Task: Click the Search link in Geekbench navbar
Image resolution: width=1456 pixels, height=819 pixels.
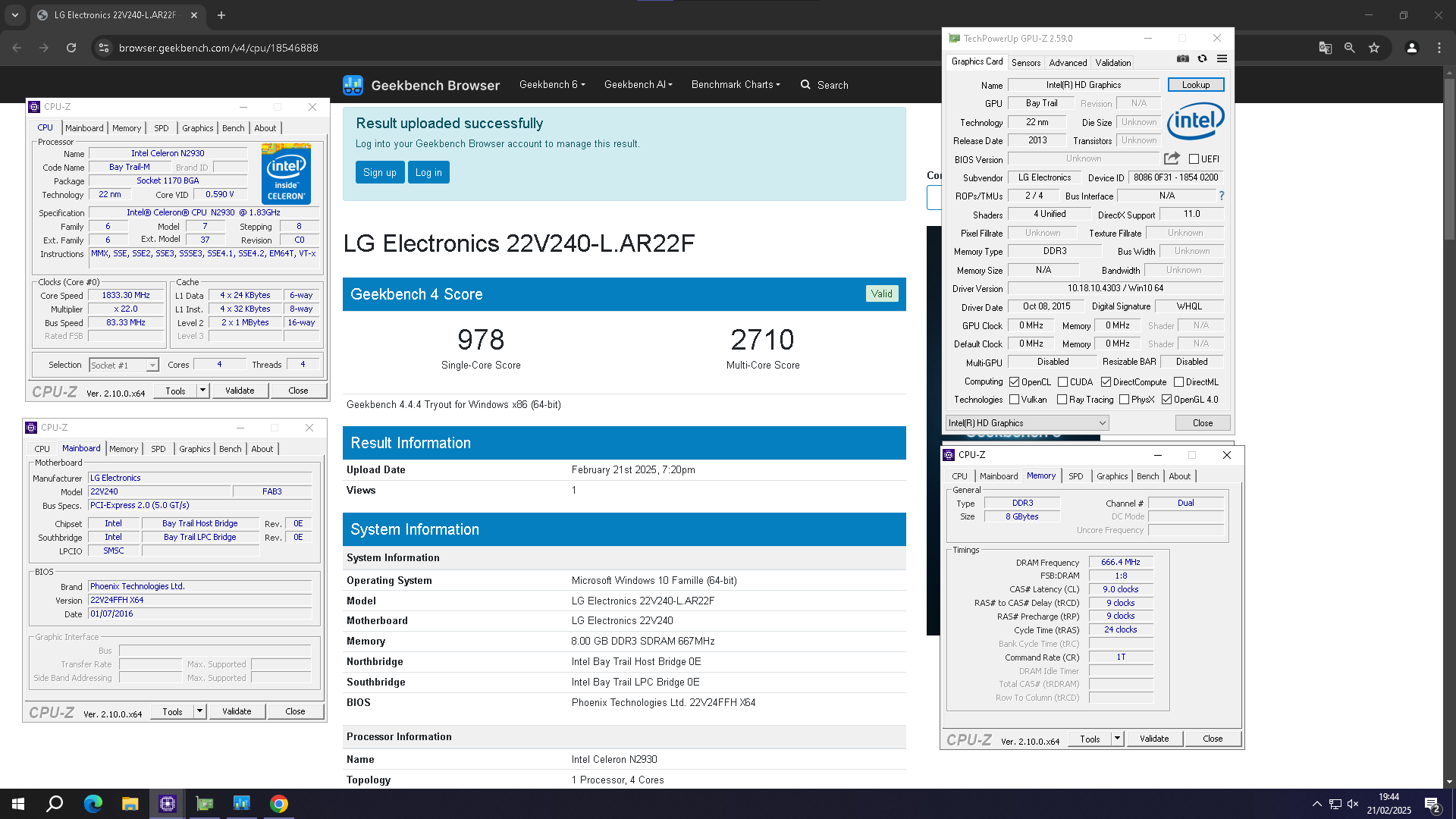Action: tap(824, 85)
